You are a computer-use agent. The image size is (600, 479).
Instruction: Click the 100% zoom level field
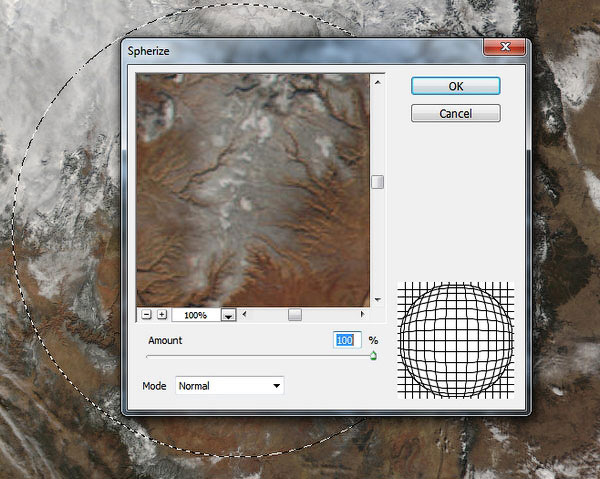195,315
